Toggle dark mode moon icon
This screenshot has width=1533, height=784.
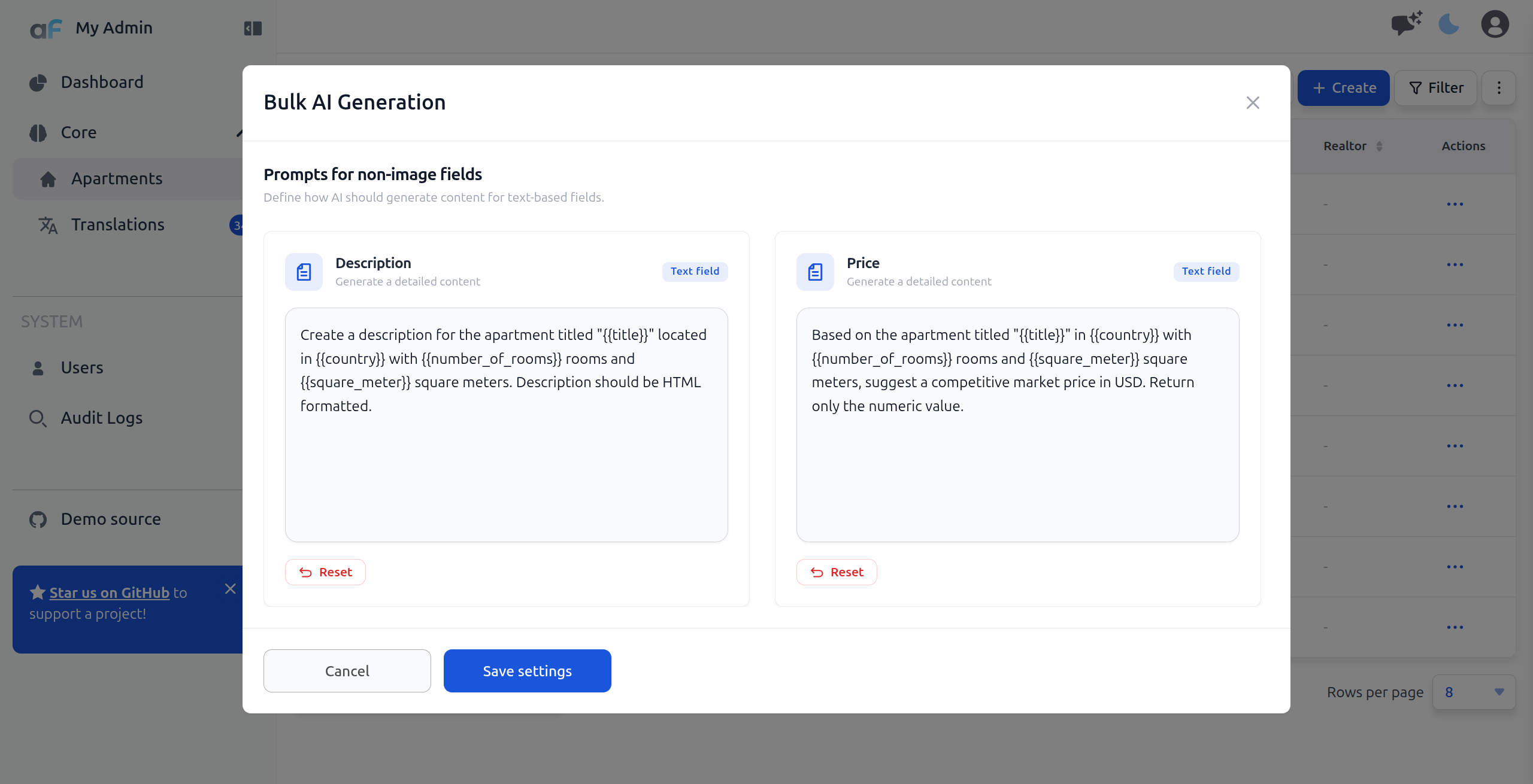(x=1449, y=25)
